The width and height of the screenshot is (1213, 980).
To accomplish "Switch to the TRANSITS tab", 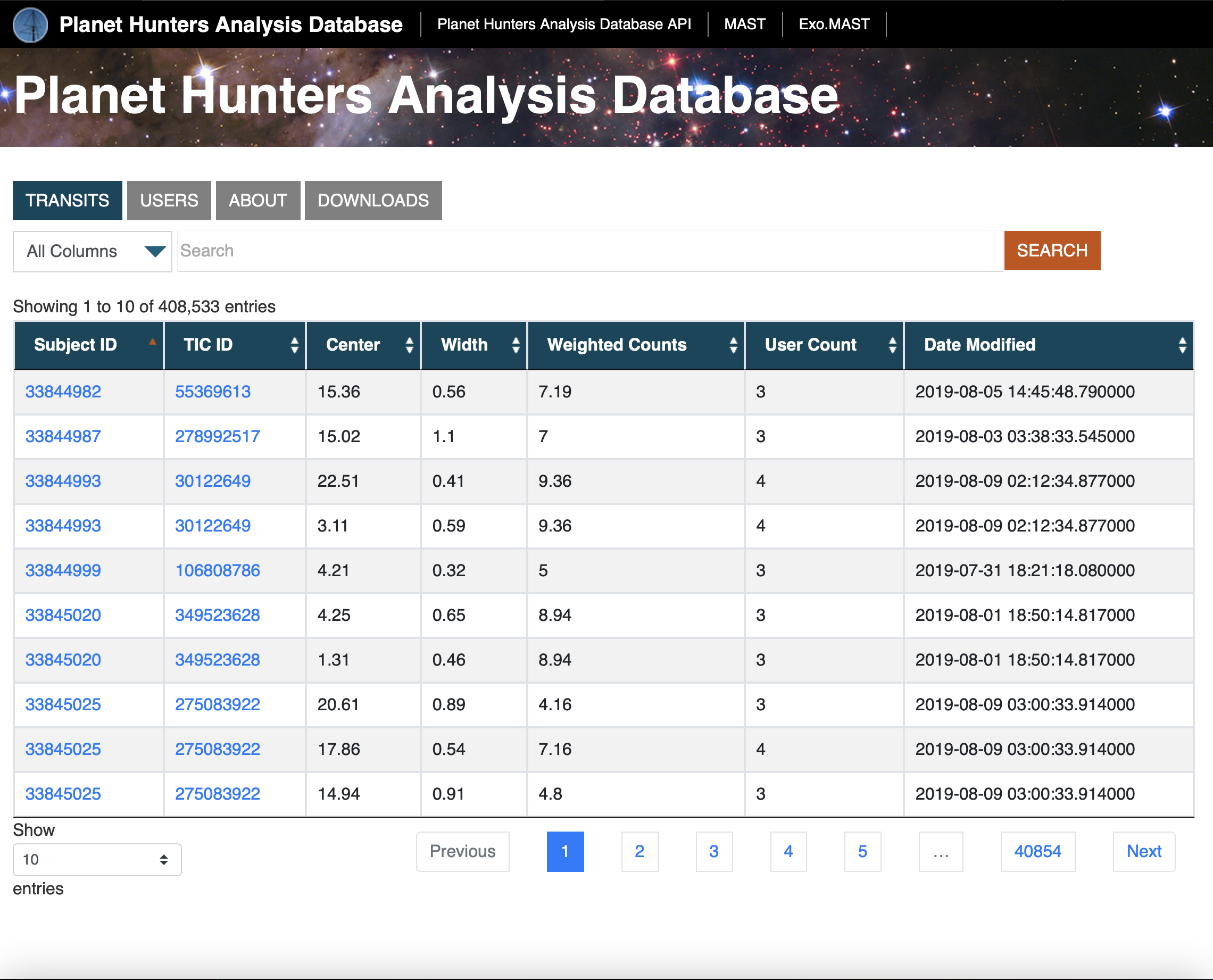I will coord(67,201).
